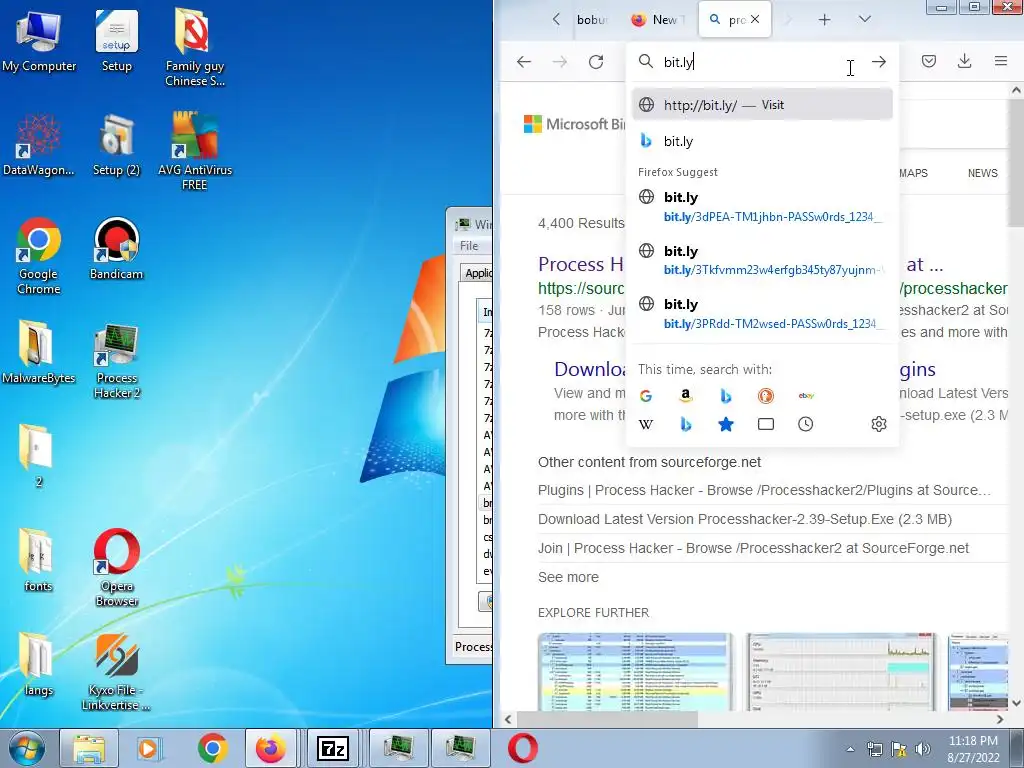This screenshot has width=1024, height=768.
Task: Open Family guy Chinese S... folder
Action: point(194,48)
